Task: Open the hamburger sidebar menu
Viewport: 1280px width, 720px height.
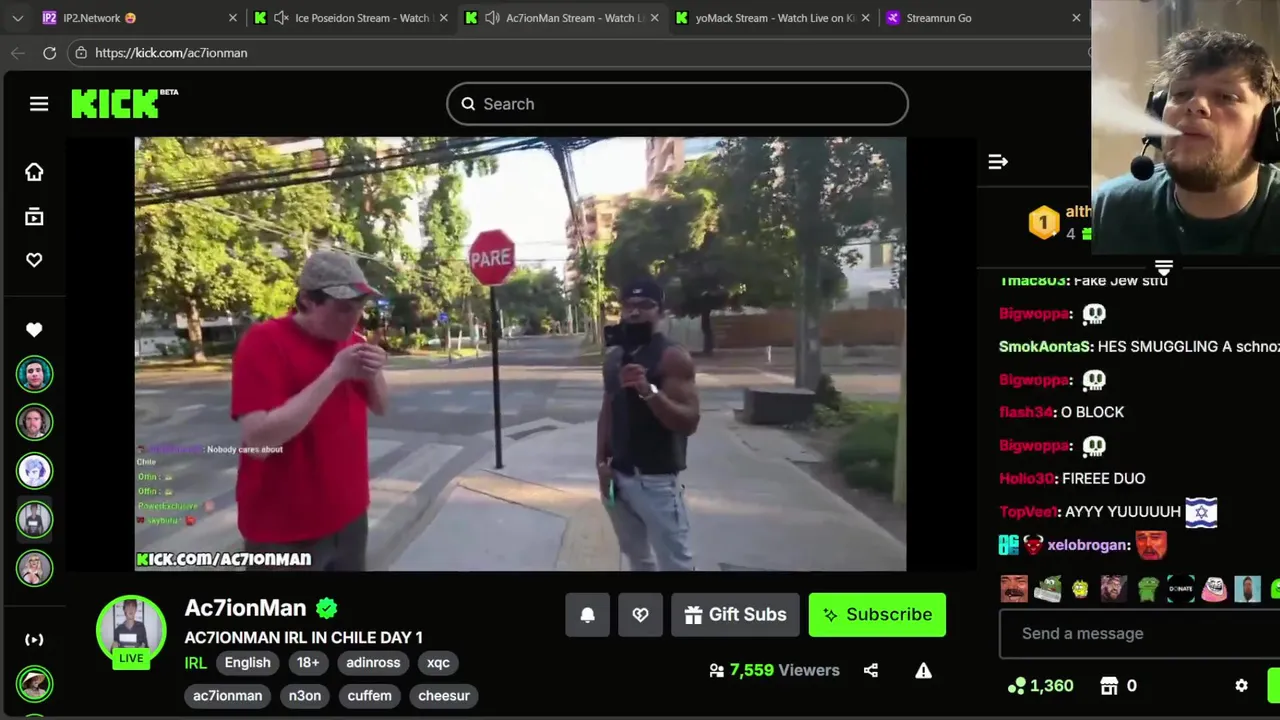Action: tap(39, 104)
